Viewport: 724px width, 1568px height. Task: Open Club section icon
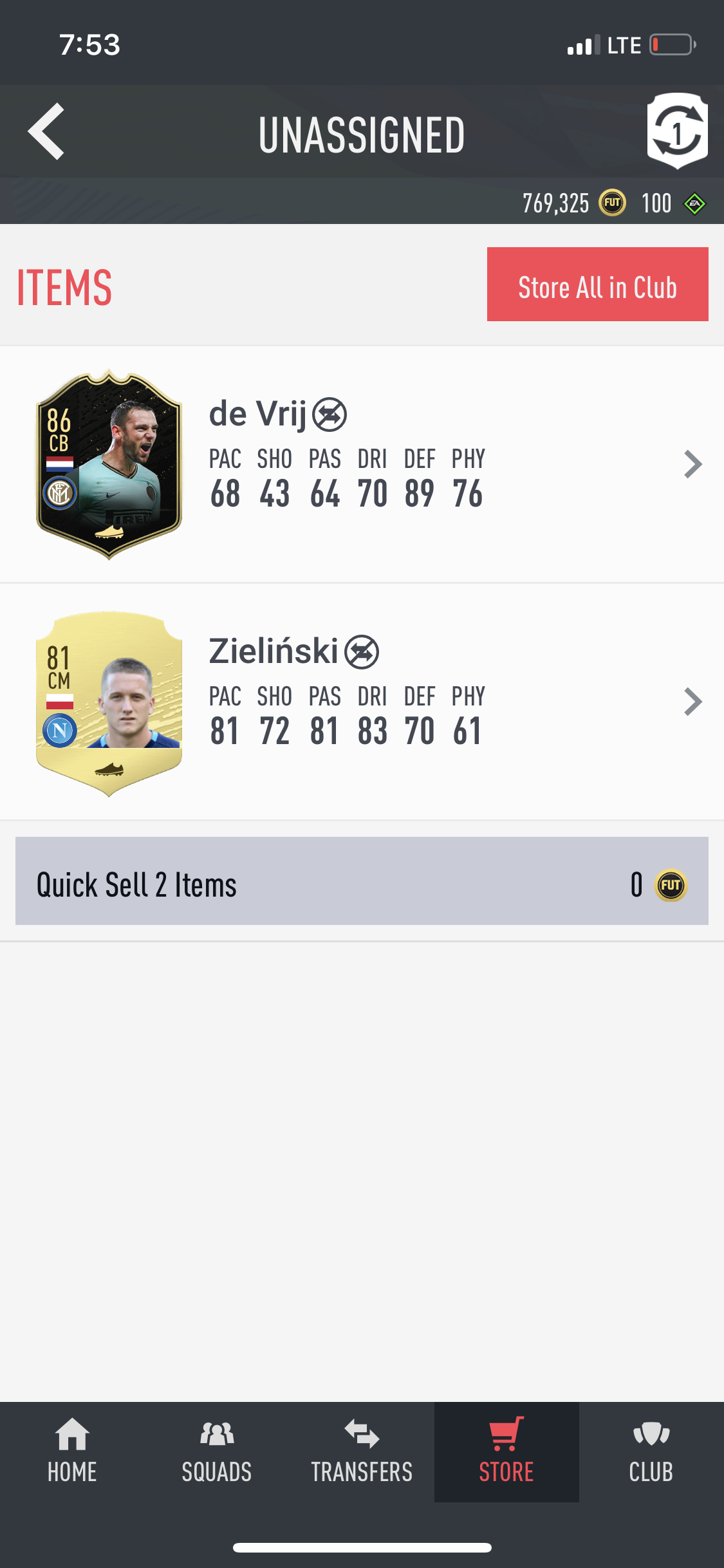651,1434
